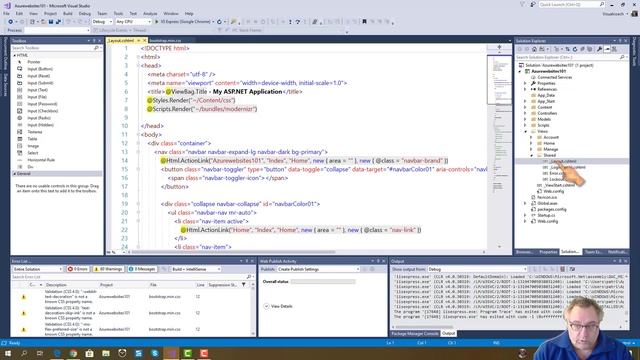Click the Refresh icon in Solution Explorer toolbar
This screenshot has height=360, width=640.
pyautogui.click(x=575, y=49)
